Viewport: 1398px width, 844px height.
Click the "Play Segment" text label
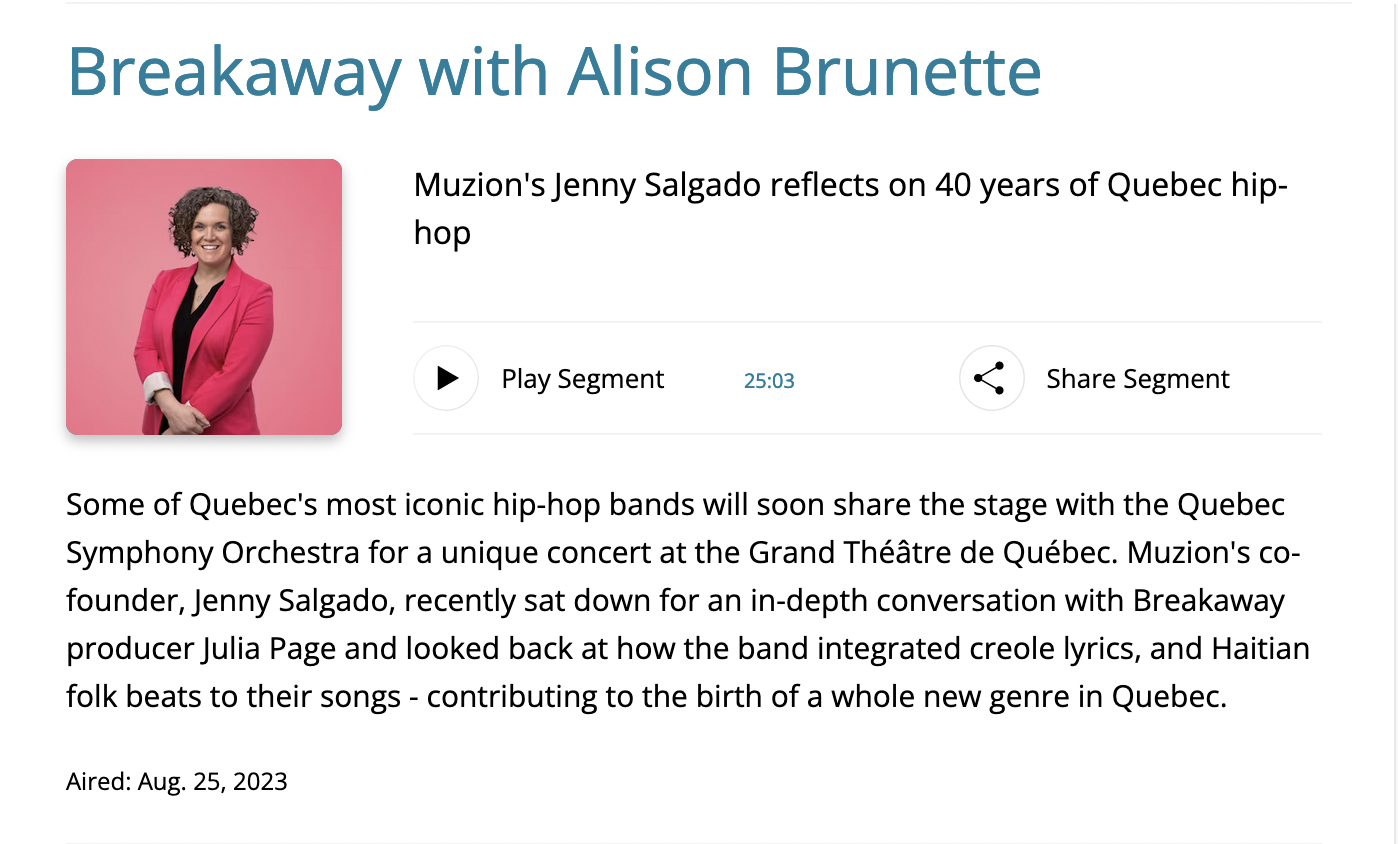[582, 379]
